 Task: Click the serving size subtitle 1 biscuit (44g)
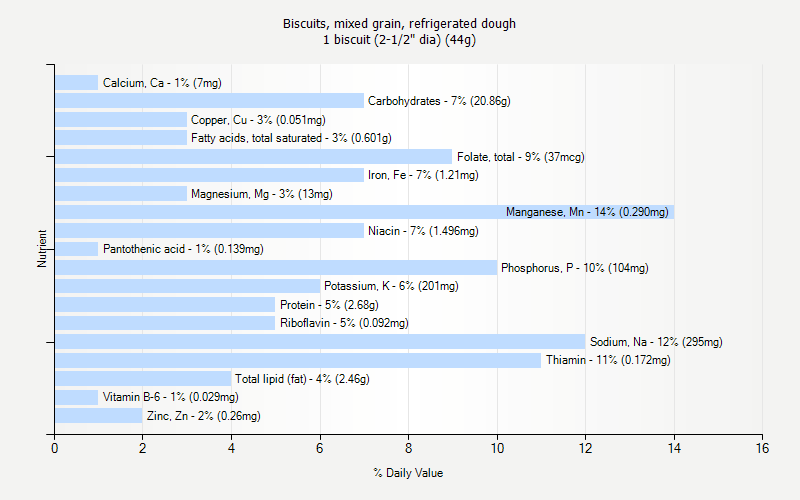pos(399,39)
